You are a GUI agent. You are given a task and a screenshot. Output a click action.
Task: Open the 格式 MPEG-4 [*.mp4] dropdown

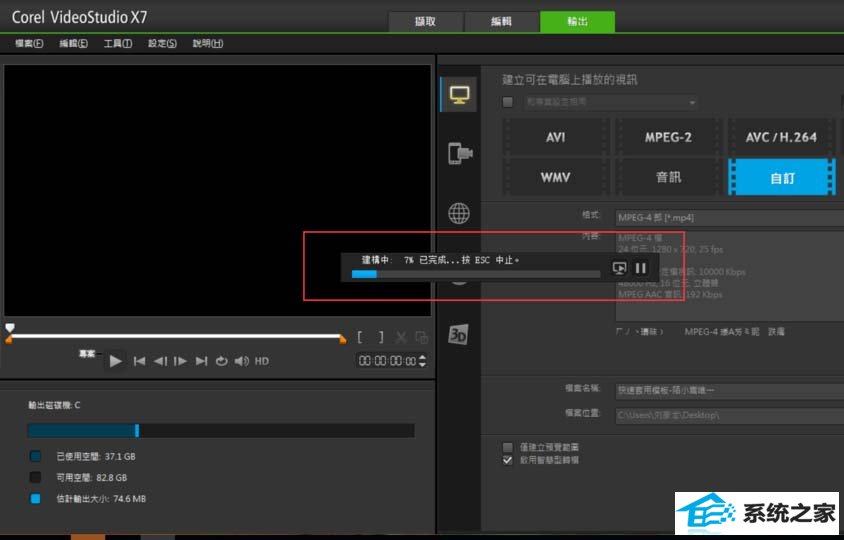tap(729, 218)
